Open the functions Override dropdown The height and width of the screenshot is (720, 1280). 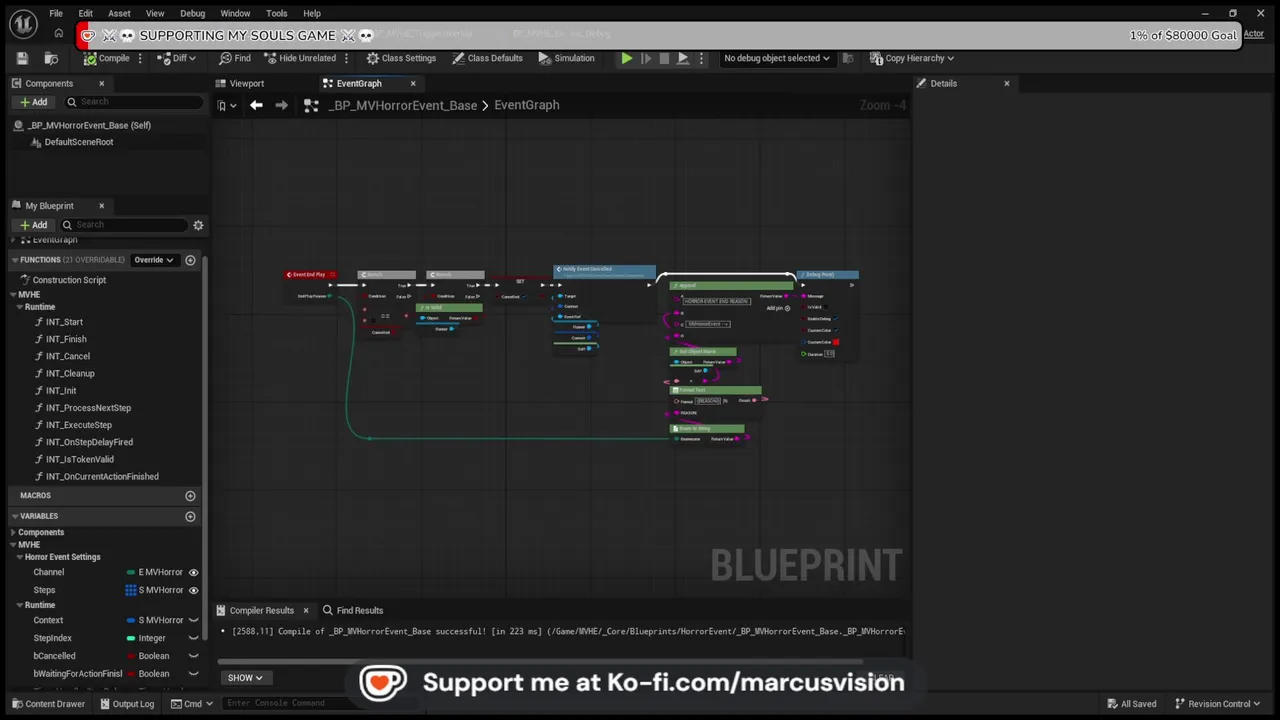click(x=154, y=260)
